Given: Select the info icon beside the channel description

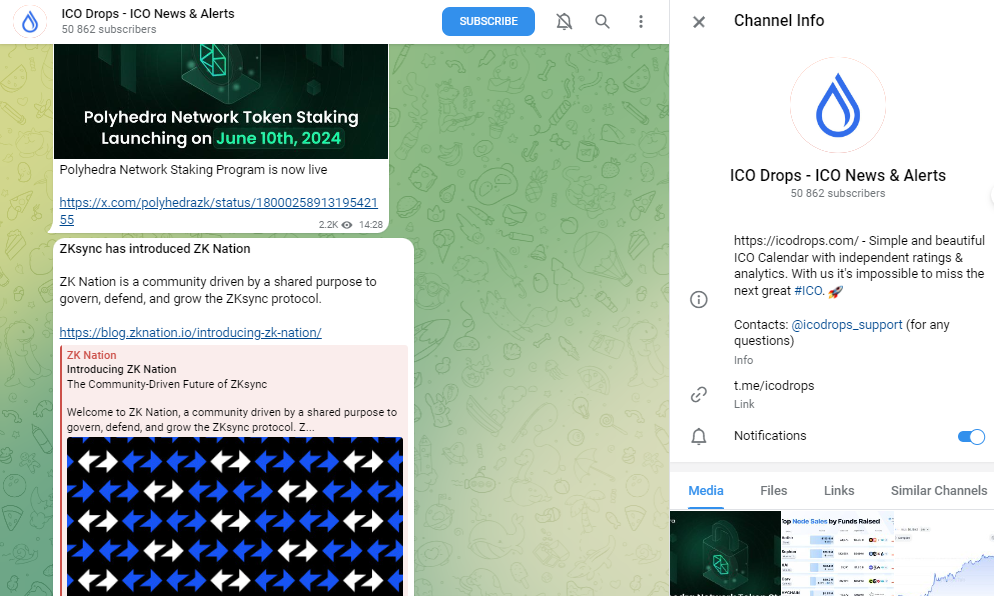Looking at the screenshot, I should click(x=698, y=299).
